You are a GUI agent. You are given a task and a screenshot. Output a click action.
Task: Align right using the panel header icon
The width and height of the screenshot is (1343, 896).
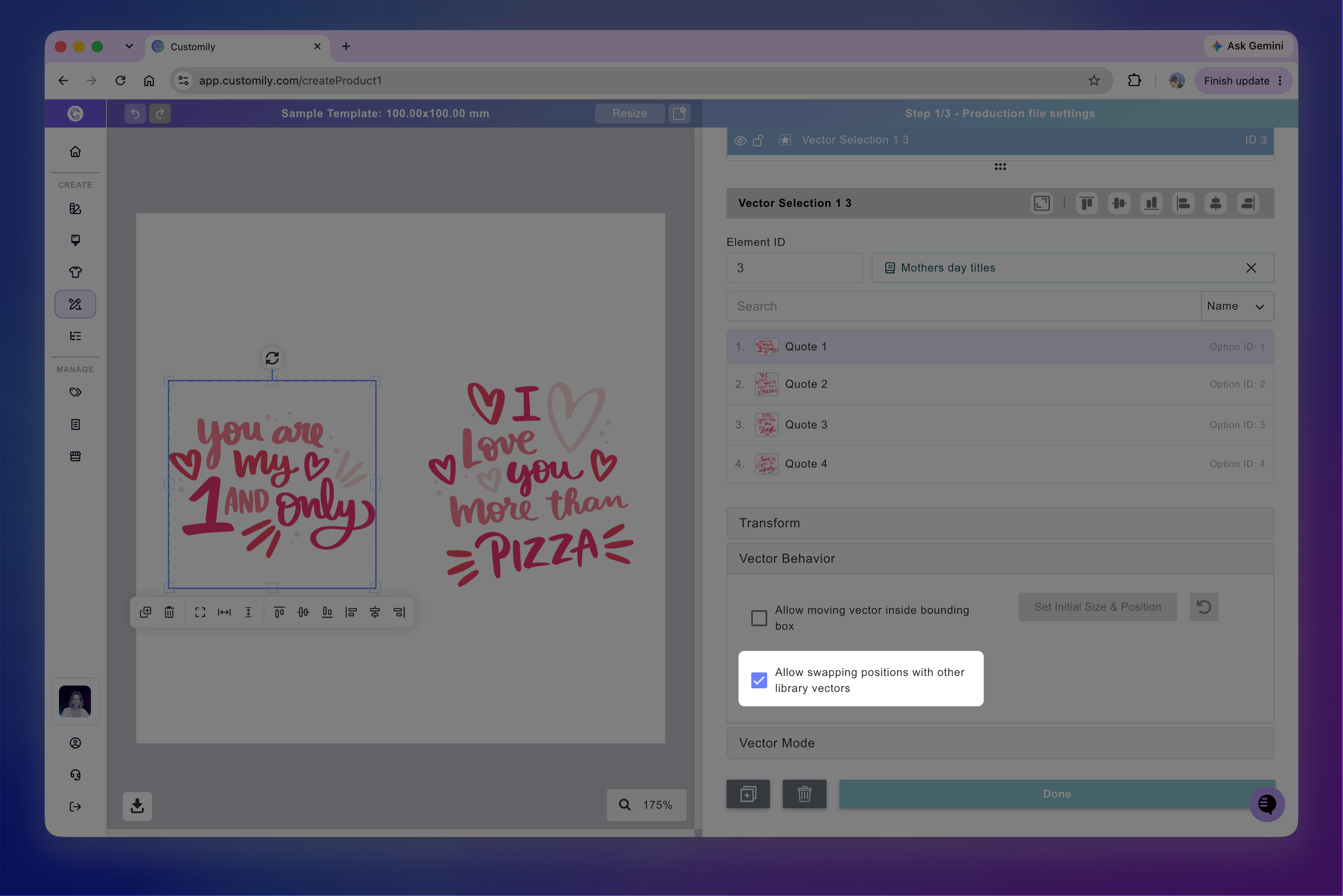tap(1248, 203)
